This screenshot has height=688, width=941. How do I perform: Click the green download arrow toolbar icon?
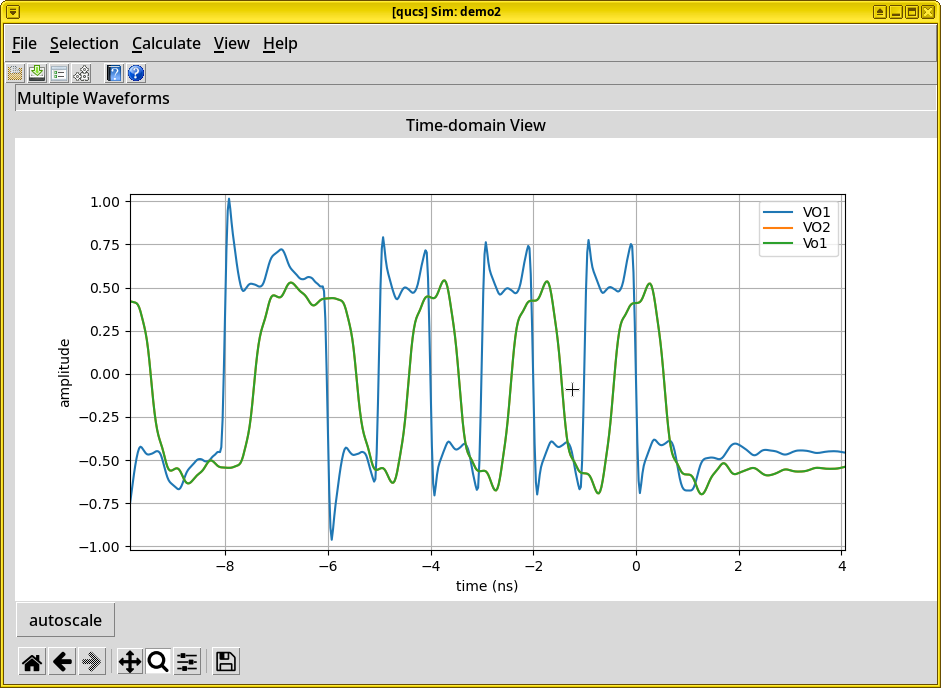(x=37, y=73)
